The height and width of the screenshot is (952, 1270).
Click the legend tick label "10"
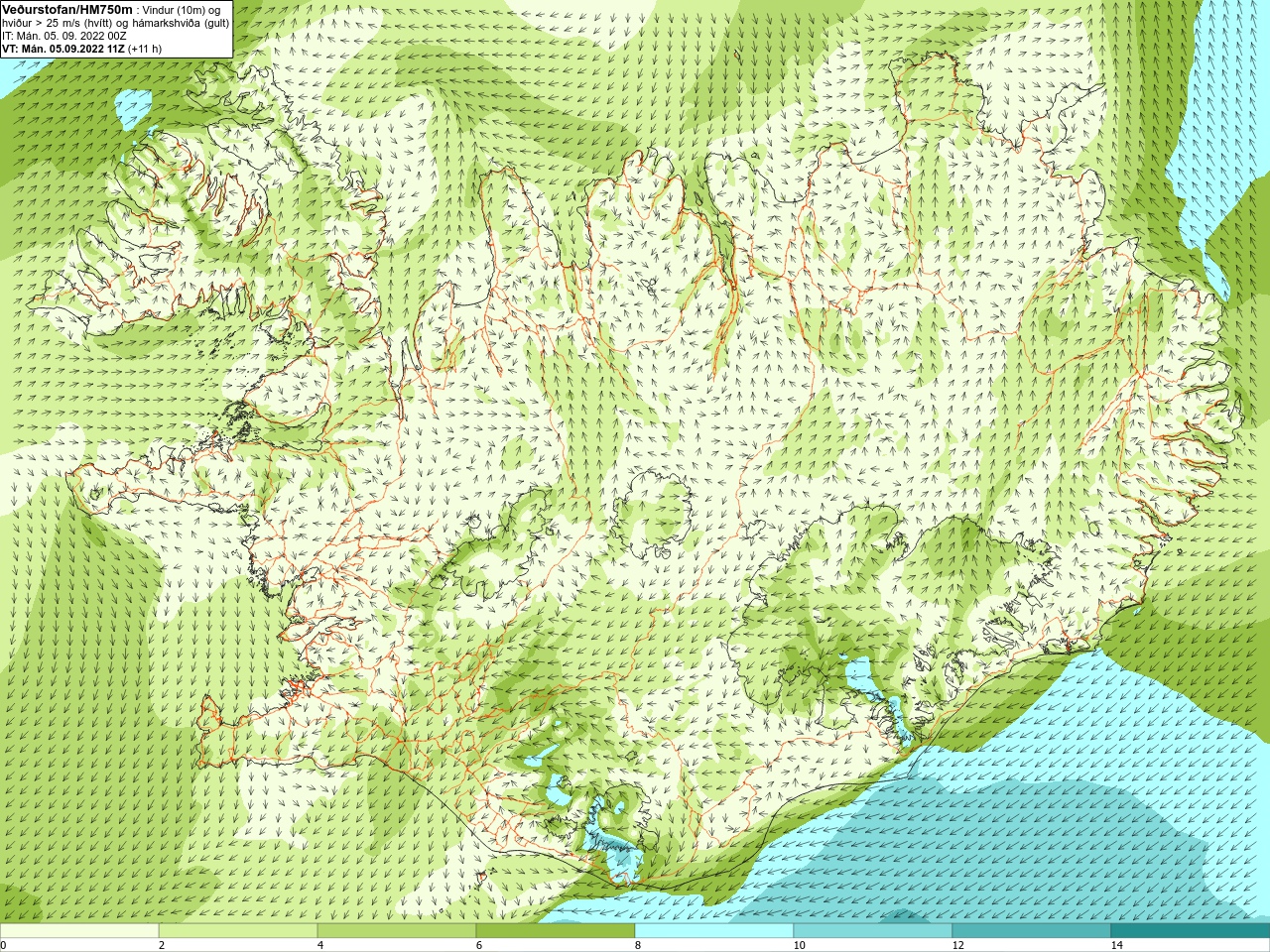tap(799, 945)
